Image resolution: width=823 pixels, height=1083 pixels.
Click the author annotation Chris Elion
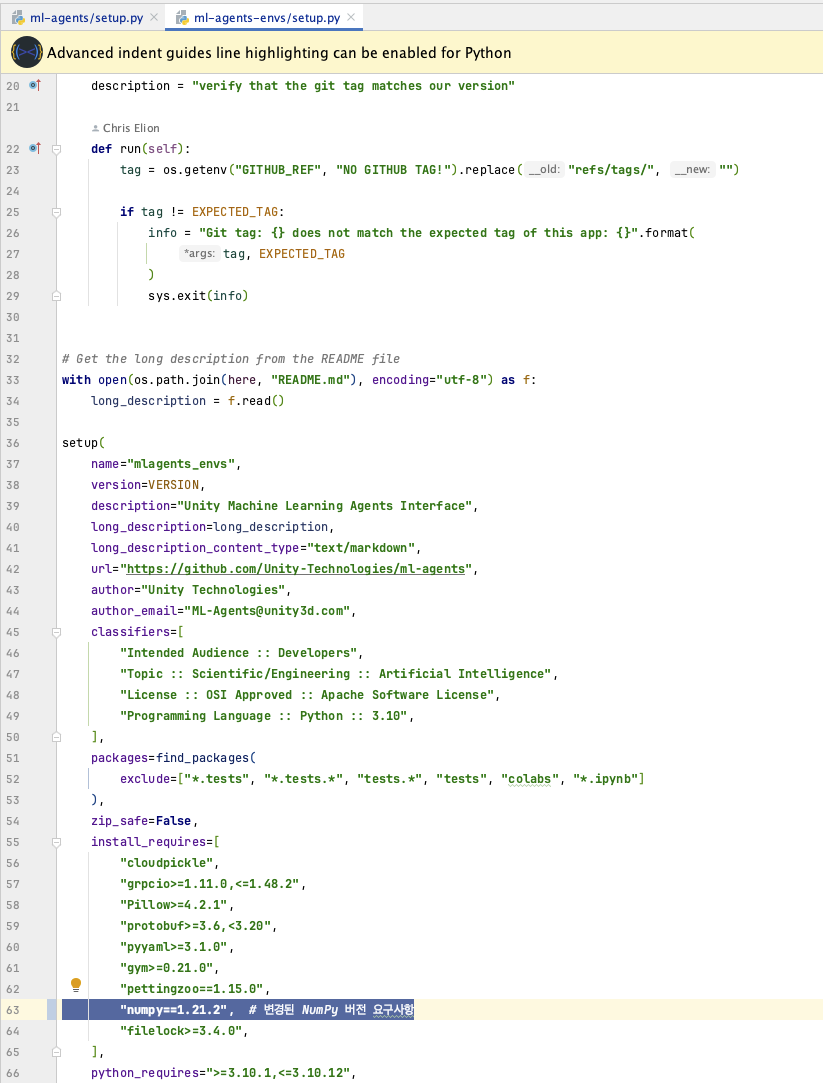[126, 128]
